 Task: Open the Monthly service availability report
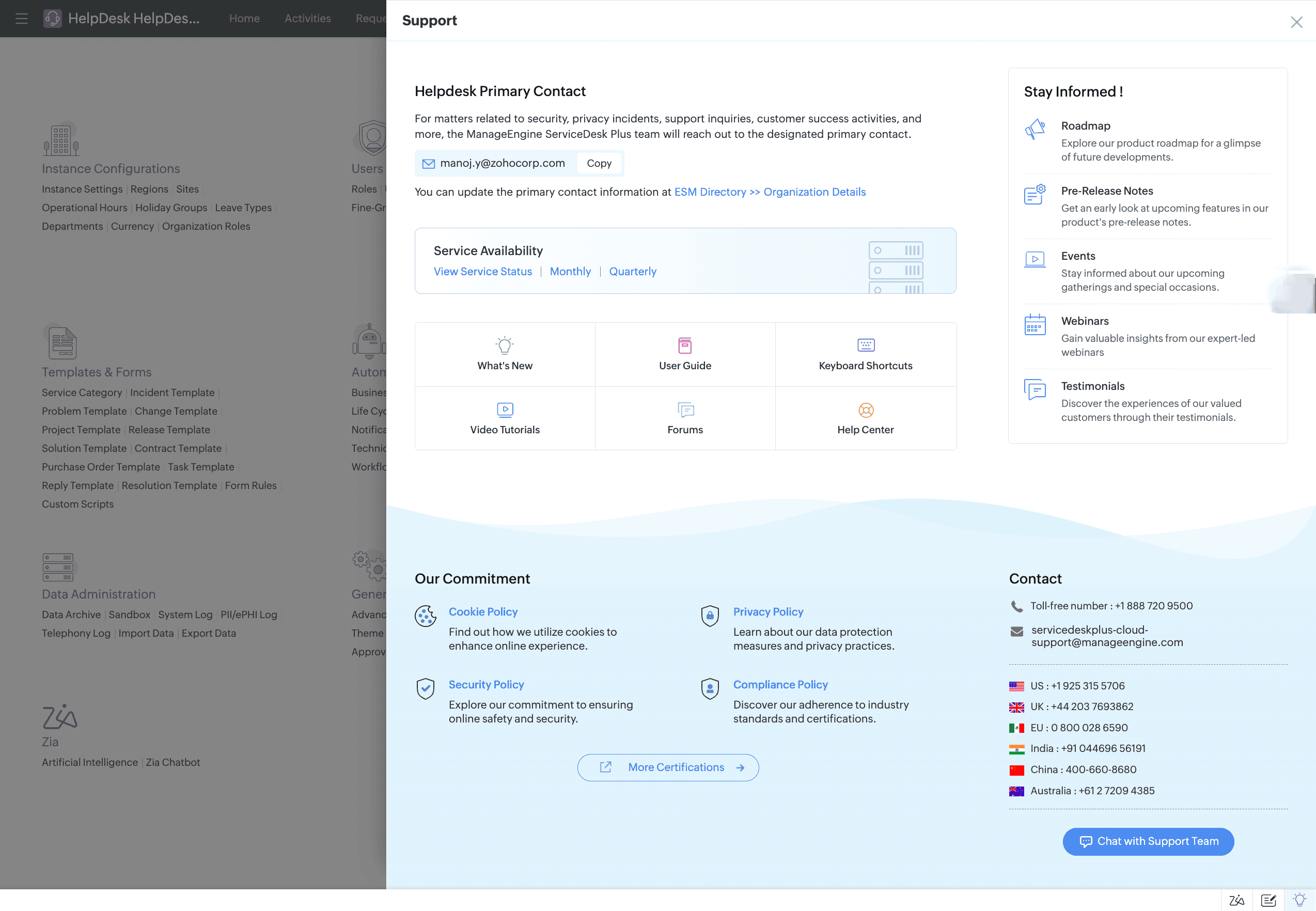coord(570,272)
